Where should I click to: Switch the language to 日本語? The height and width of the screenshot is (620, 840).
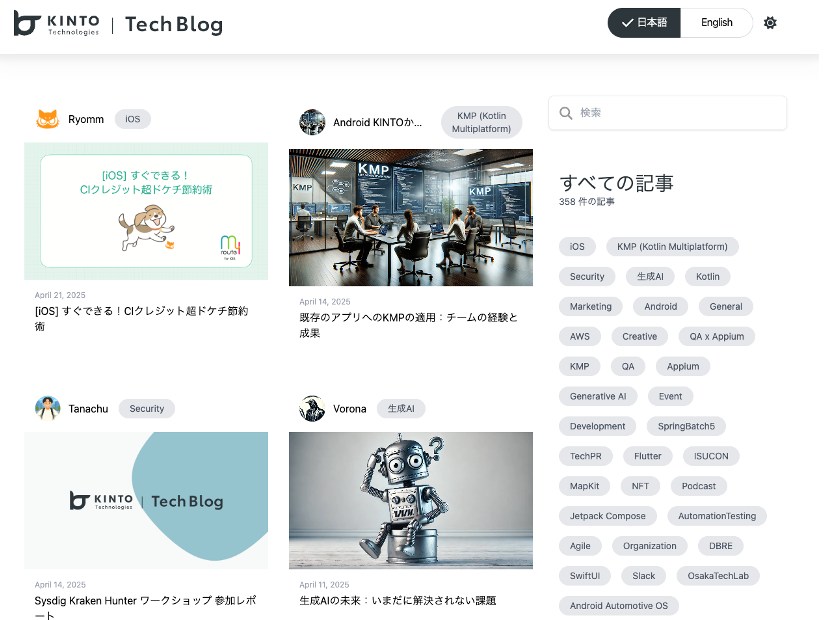click(x=644, y=23)
